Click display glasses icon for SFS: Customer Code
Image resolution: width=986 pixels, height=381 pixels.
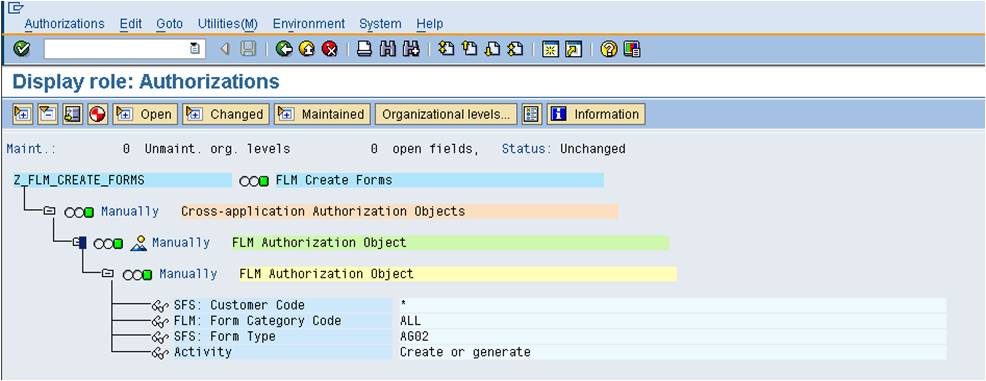[161, 306]
